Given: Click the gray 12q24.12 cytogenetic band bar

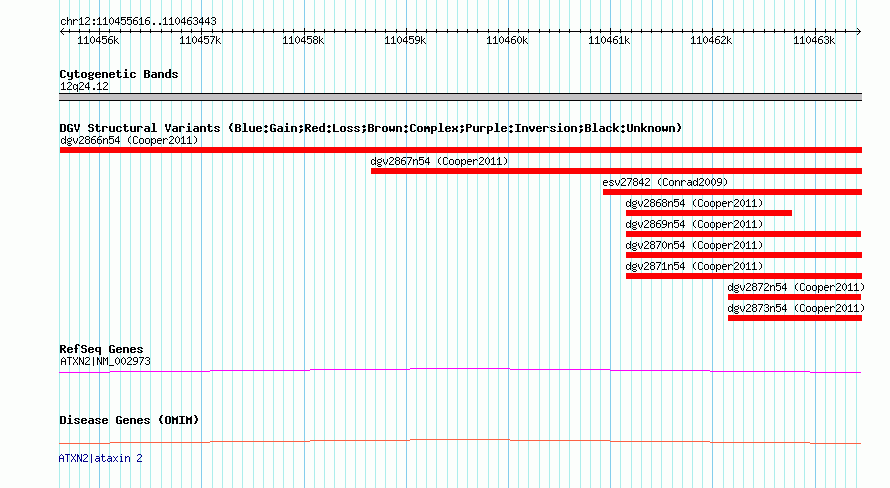Looking at the screenshot, I should tap(461, 97).
